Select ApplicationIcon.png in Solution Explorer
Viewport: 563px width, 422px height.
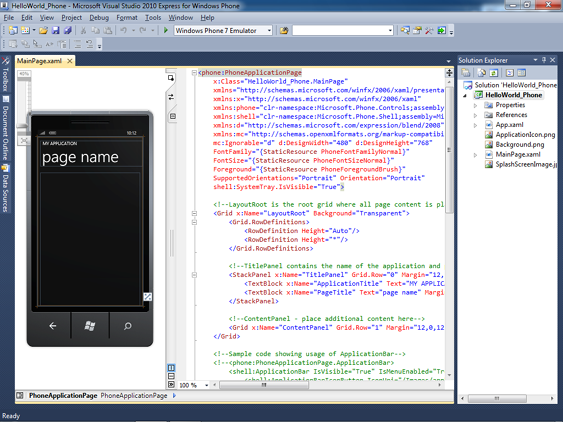(x=525, y=135)
